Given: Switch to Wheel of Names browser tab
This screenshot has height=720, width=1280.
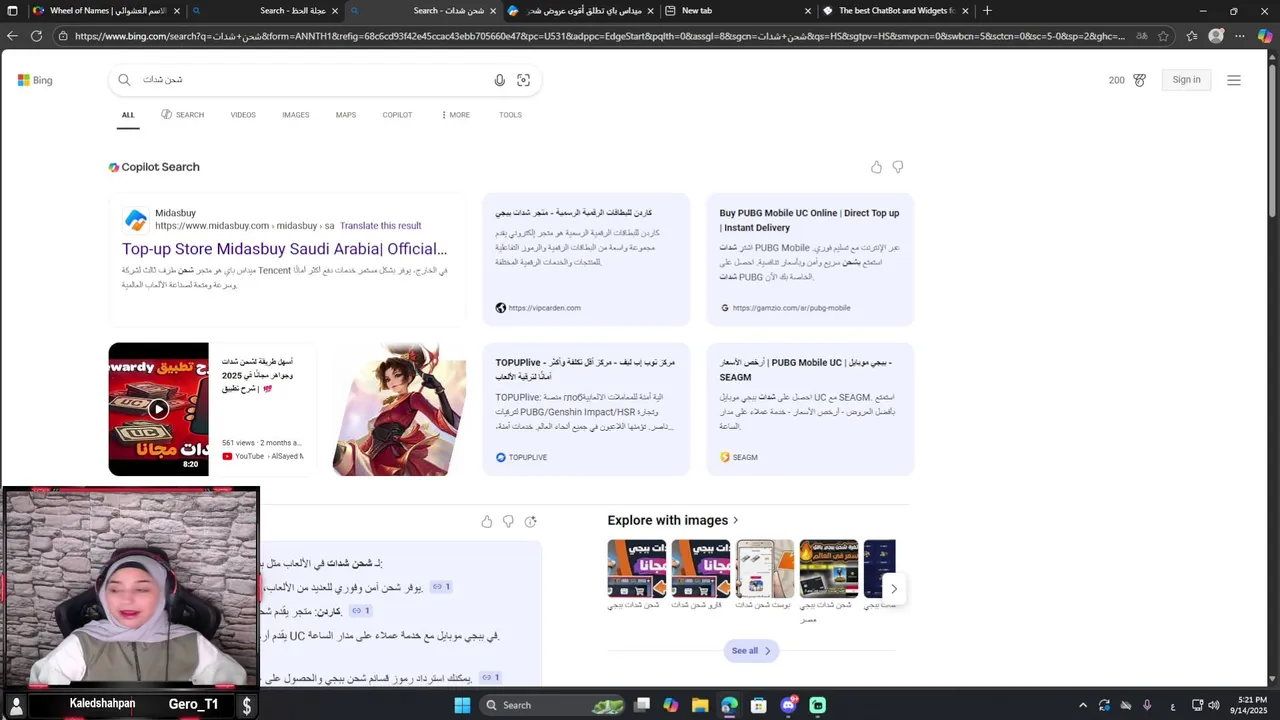Looking at the screenshot, I should coord(107,11).
